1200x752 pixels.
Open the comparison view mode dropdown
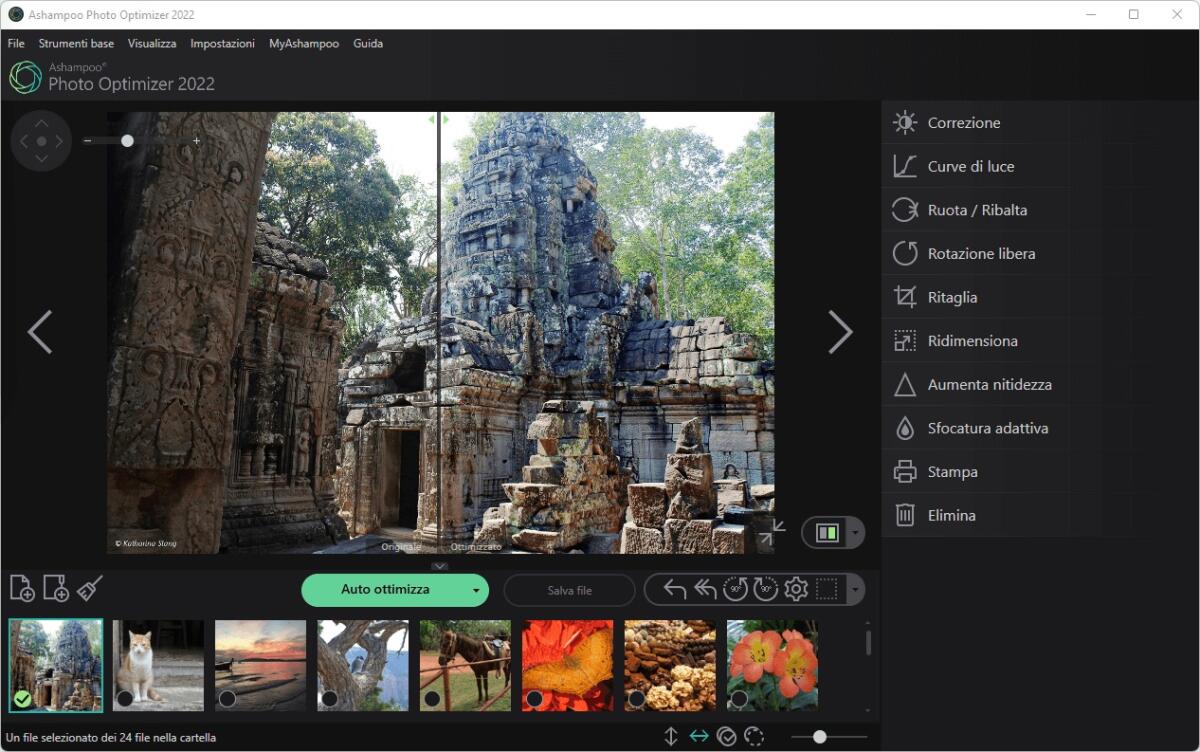pos(853,533)
